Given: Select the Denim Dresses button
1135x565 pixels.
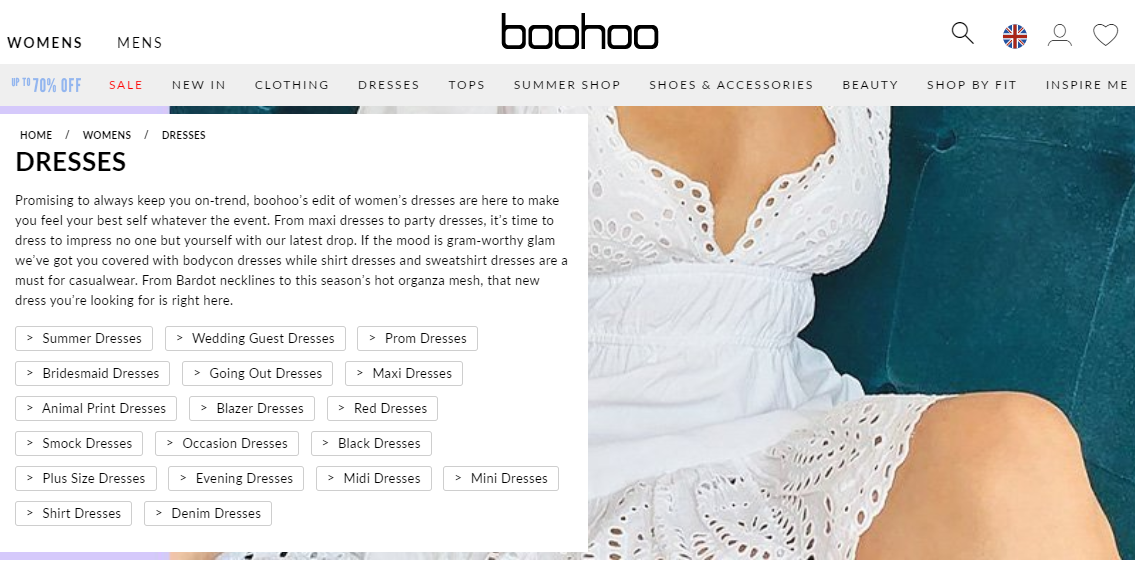Looking at the screenshot, I should coord(208,513).
